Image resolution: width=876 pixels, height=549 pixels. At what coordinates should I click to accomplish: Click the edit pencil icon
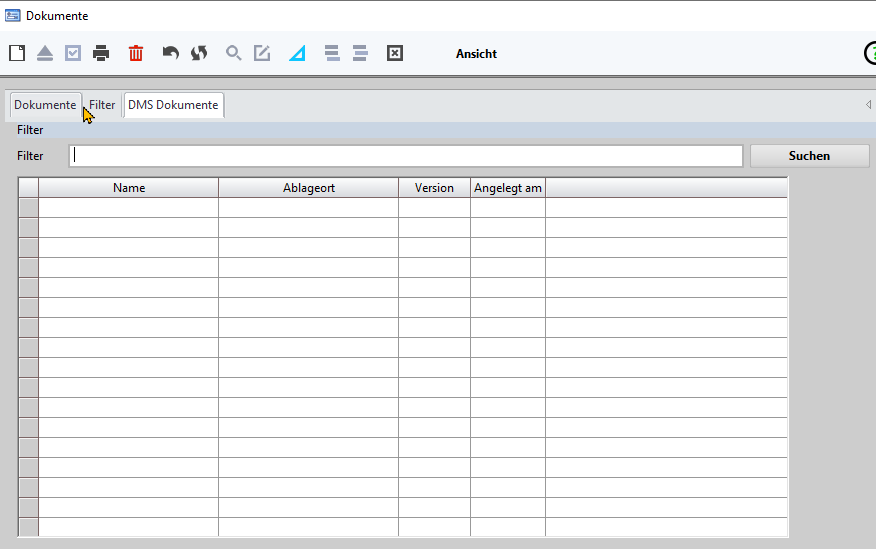tap(262, 53)
